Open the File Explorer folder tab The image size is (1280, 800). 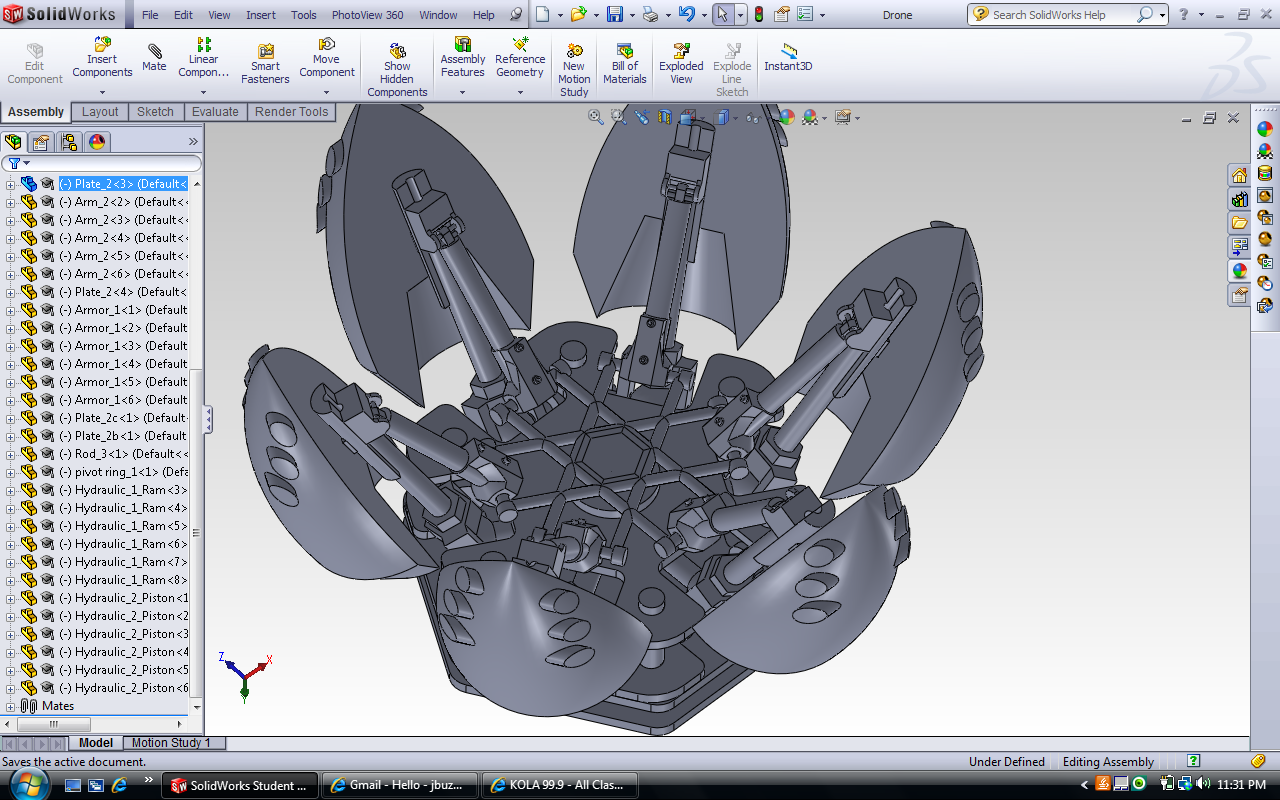1240,222
